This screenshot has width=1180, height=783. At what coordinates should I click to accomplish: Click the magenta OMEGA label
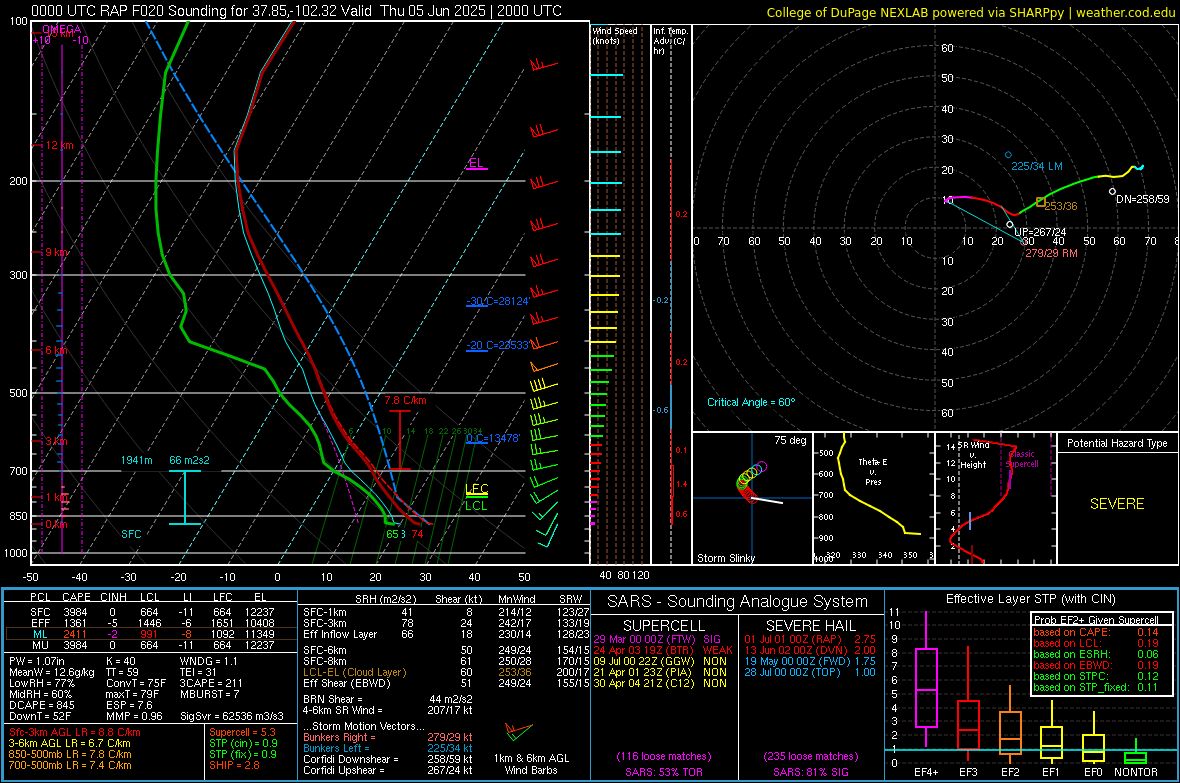pos(61,29)
